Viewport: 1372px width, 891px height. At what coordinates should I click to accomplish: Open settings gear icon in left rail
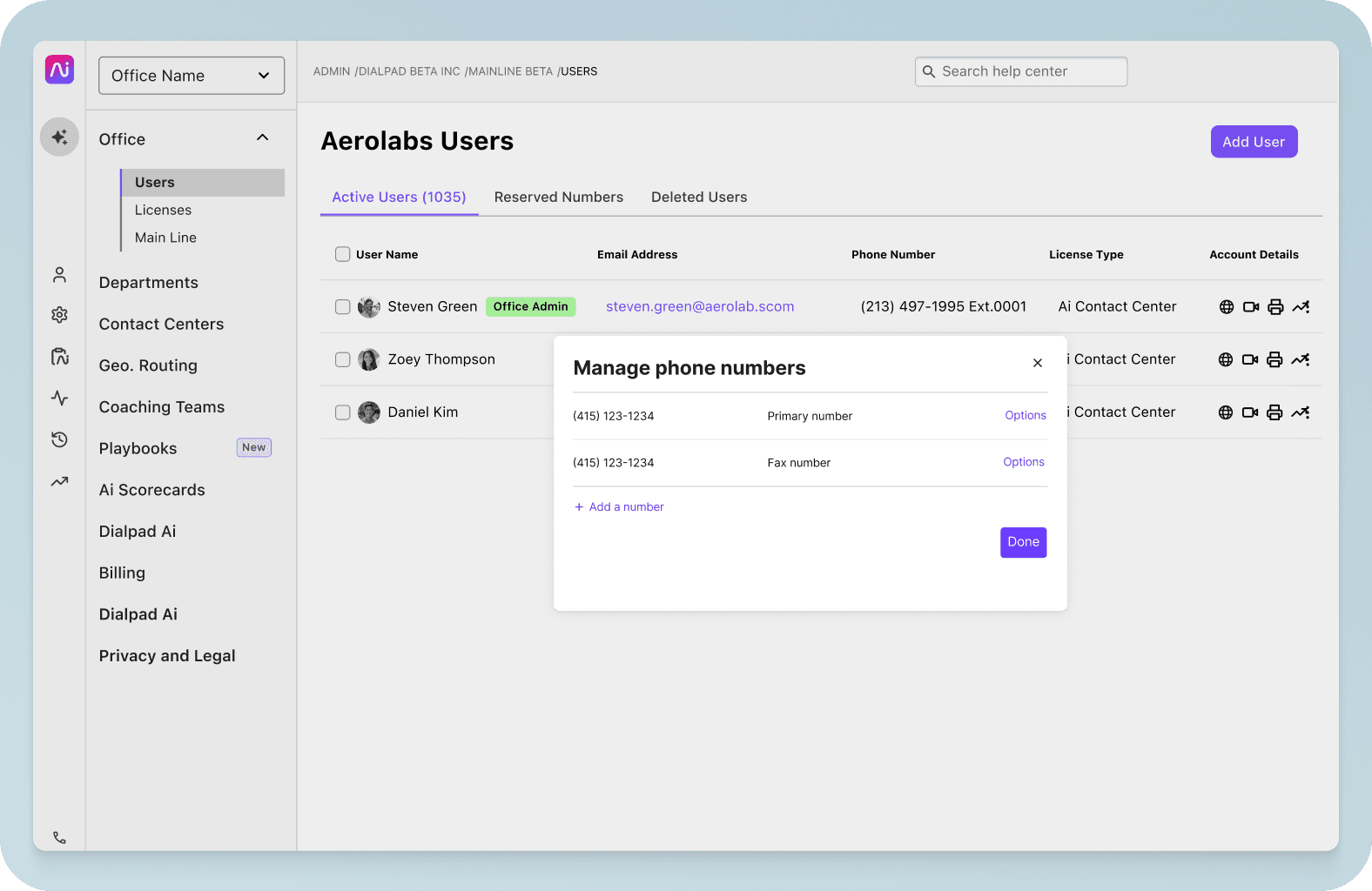tap(59, 315)
